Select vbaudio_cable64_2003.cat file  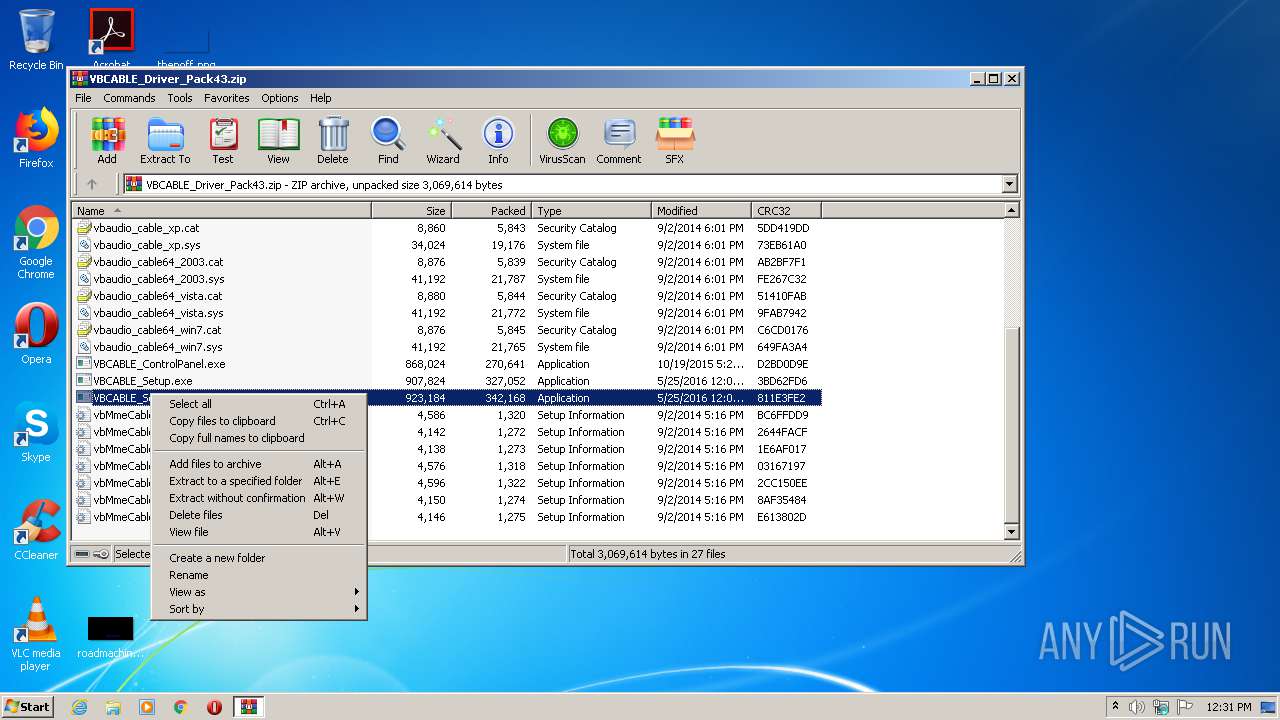[448, 262]
